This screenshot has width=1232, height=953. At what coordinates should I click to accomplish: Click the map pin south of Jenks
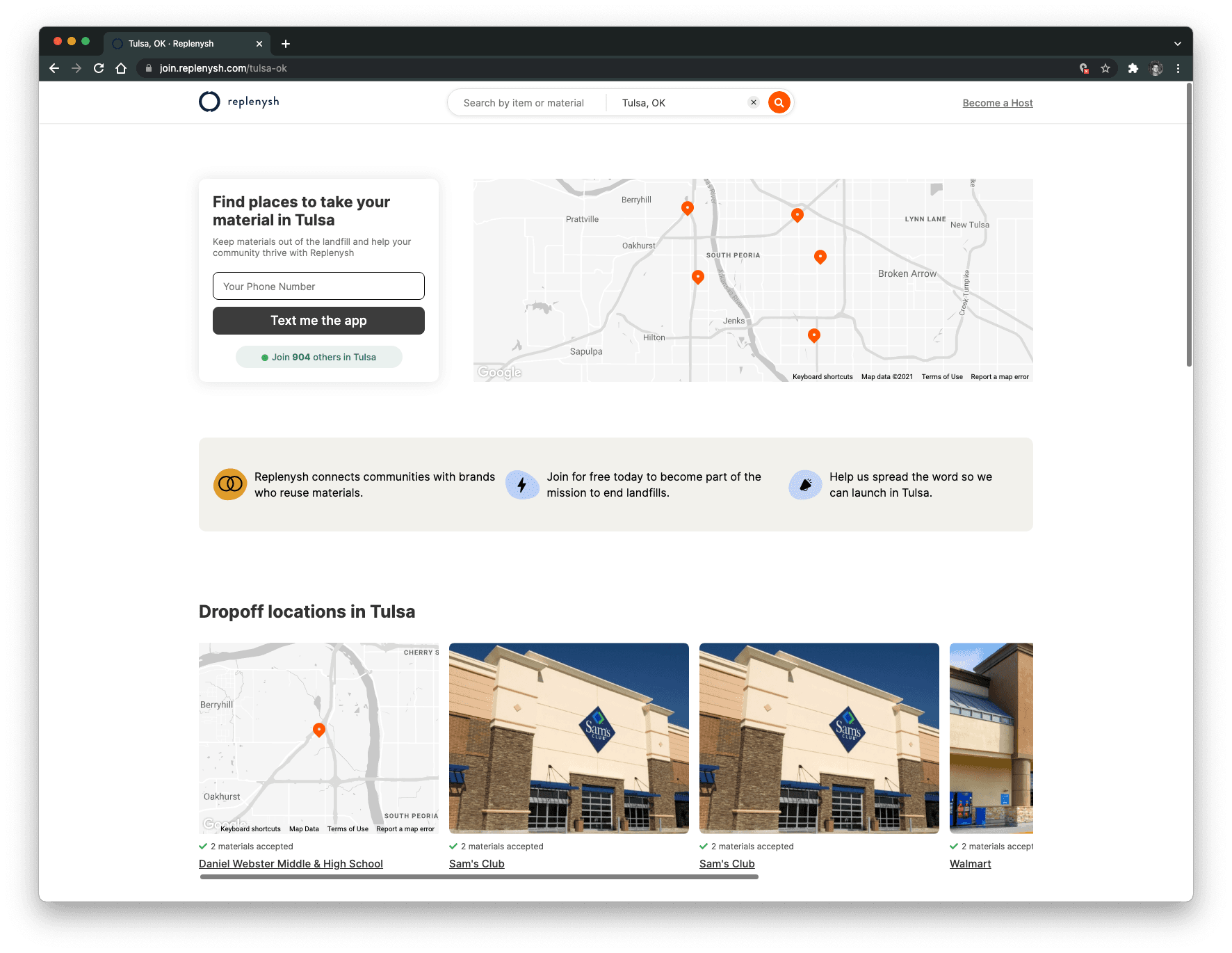(x=813, y=335)
